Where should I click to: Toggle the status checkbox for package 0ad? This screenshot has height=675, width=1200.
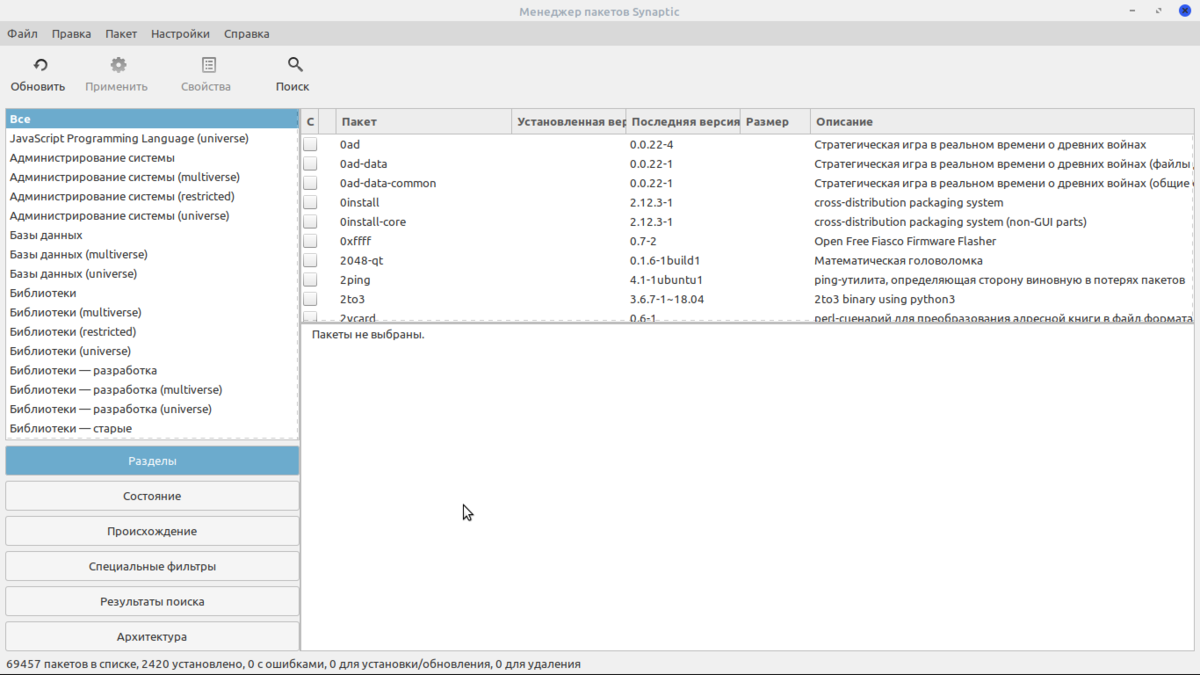310,145
